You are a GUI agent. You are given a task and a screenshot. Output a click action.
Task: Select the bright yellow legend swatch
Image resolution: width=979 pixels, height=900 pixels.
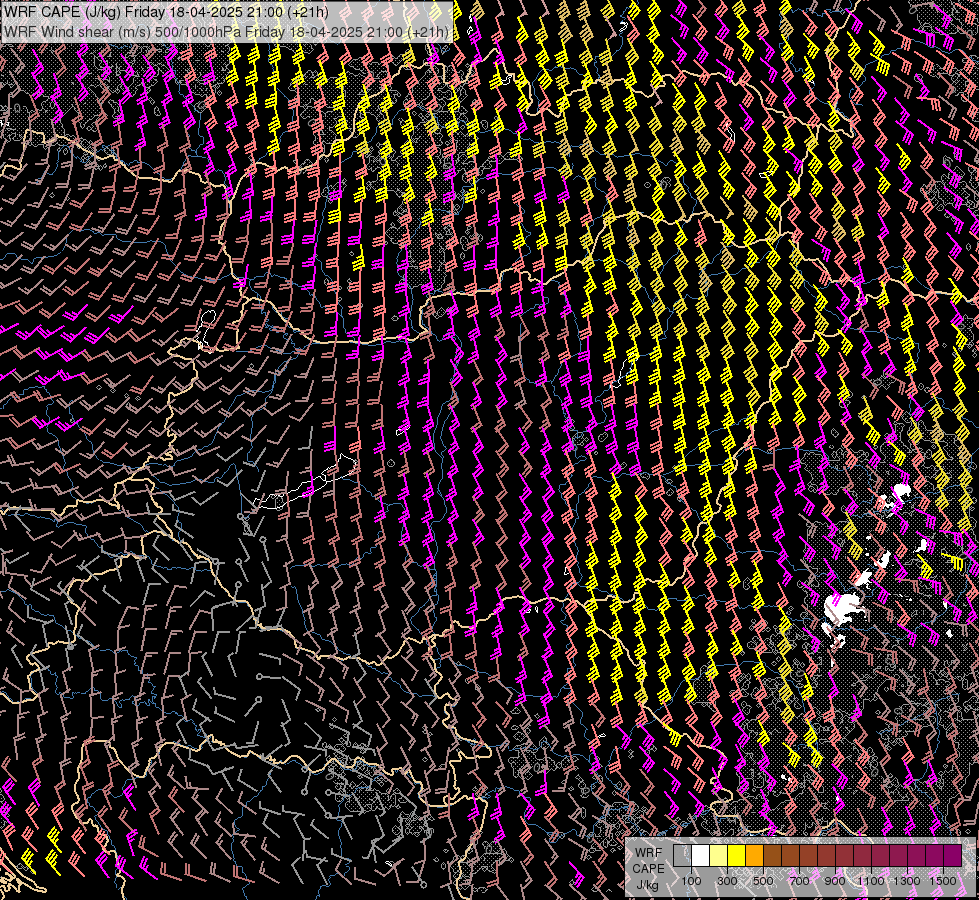pyautogui.click(x=736, y=855)
